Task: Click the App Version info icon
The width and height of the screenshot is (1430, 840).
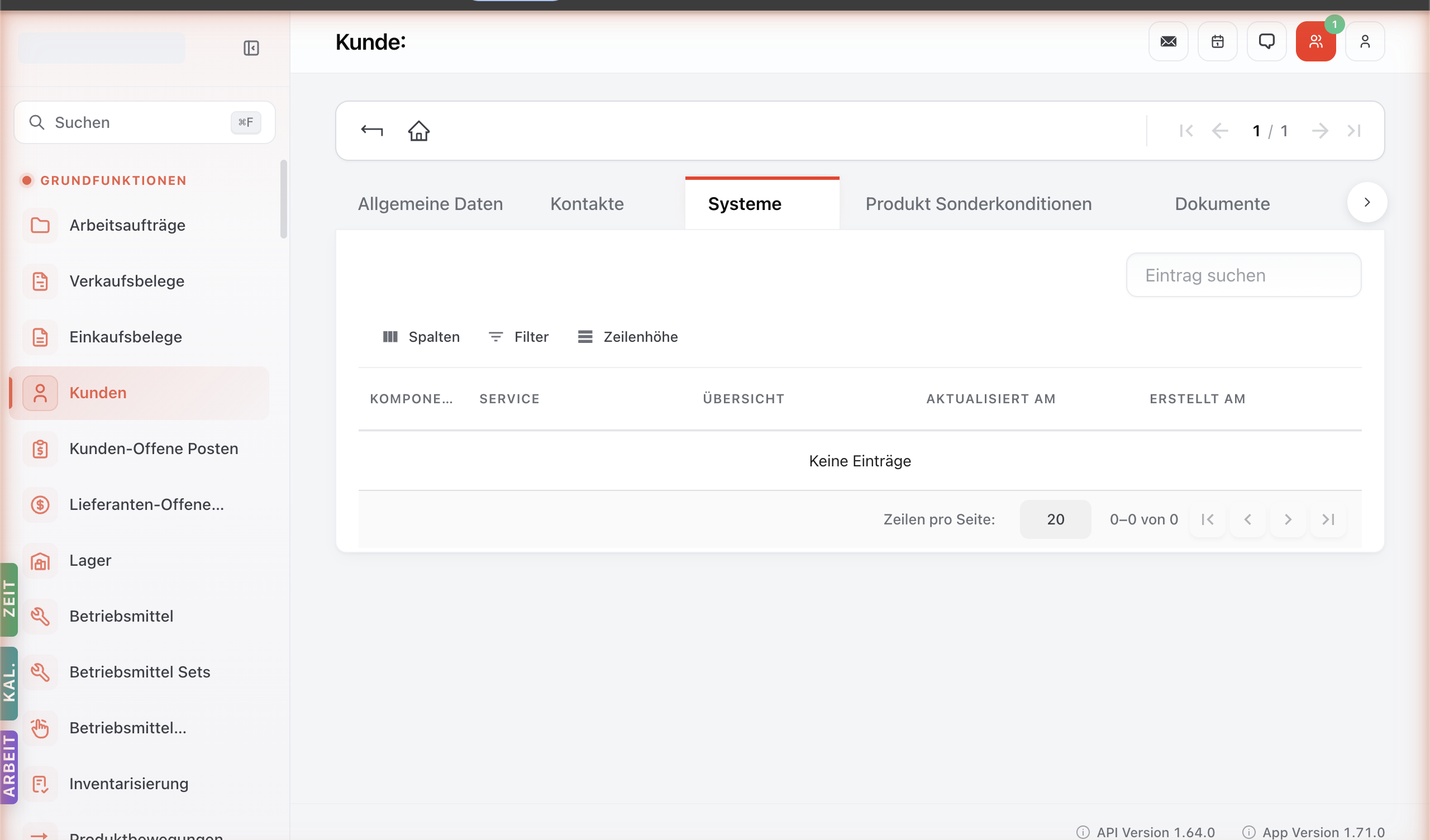Action: click(1248, 832)
